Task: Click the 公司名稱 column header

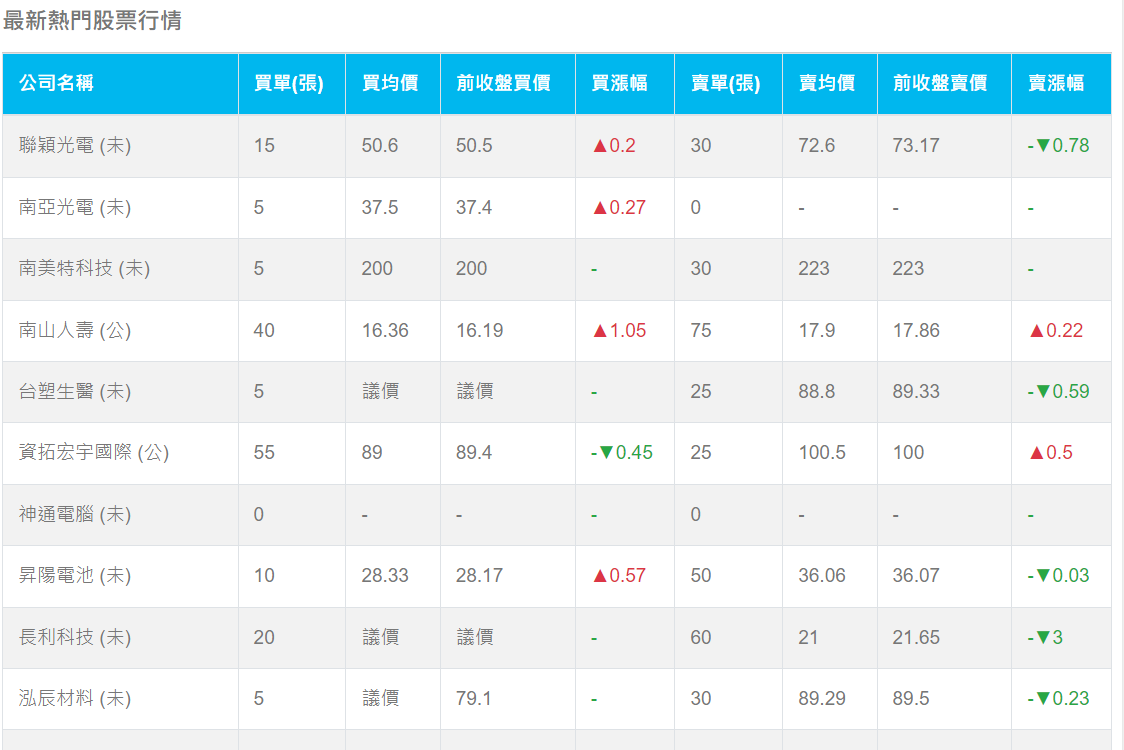Action: point(120,83)
